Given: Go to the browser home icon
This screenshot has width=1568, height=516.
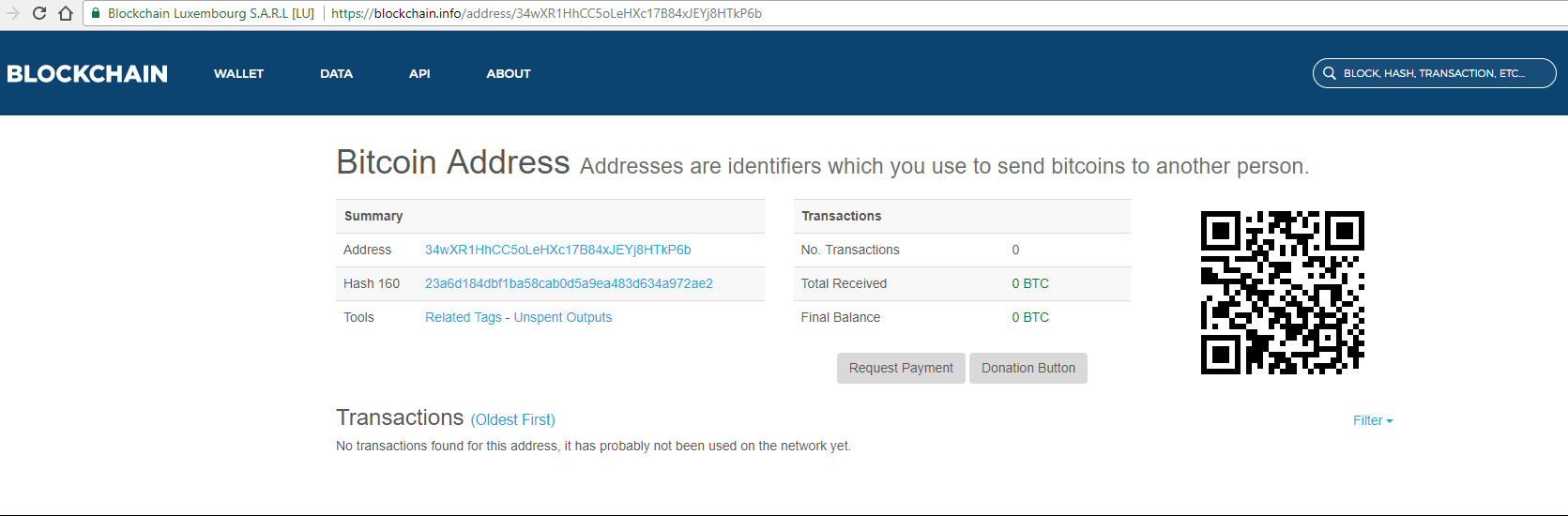Looking at the screenshot, I should click(x=66, y=13).
